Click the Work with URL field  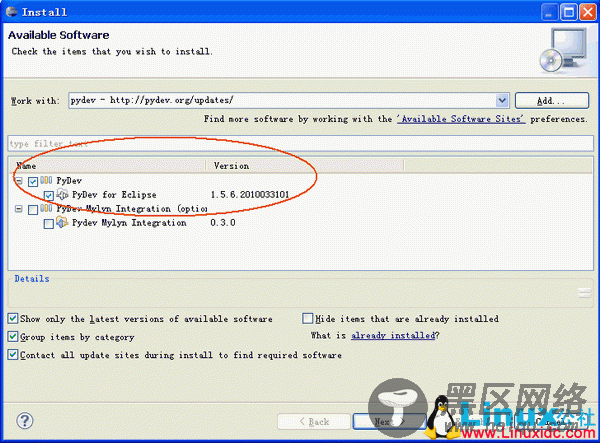pyautogui.click(x=282, y=101)
